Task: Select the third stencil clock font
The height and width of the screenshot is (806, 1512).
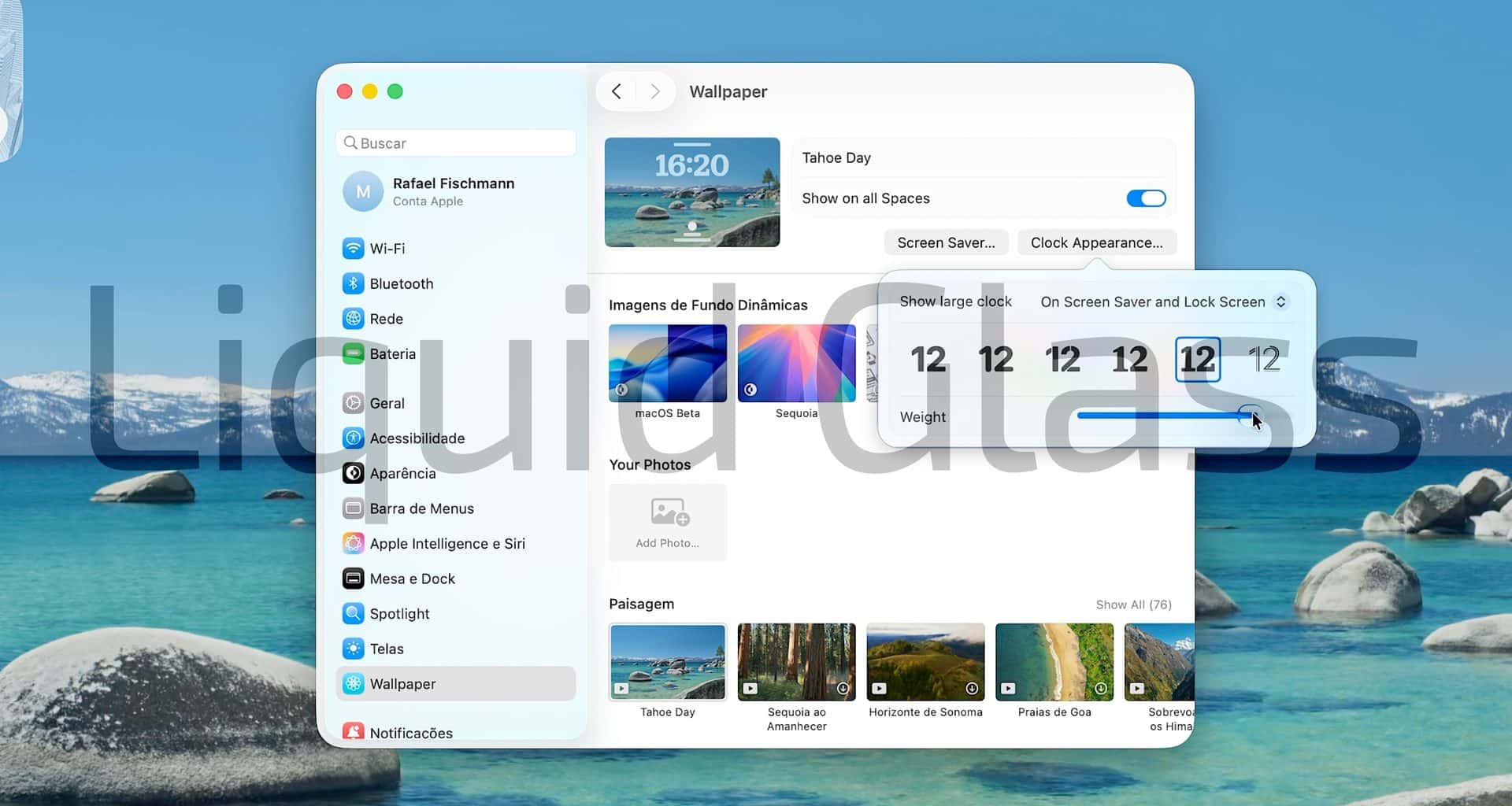Action: [x=1062, y=360]
